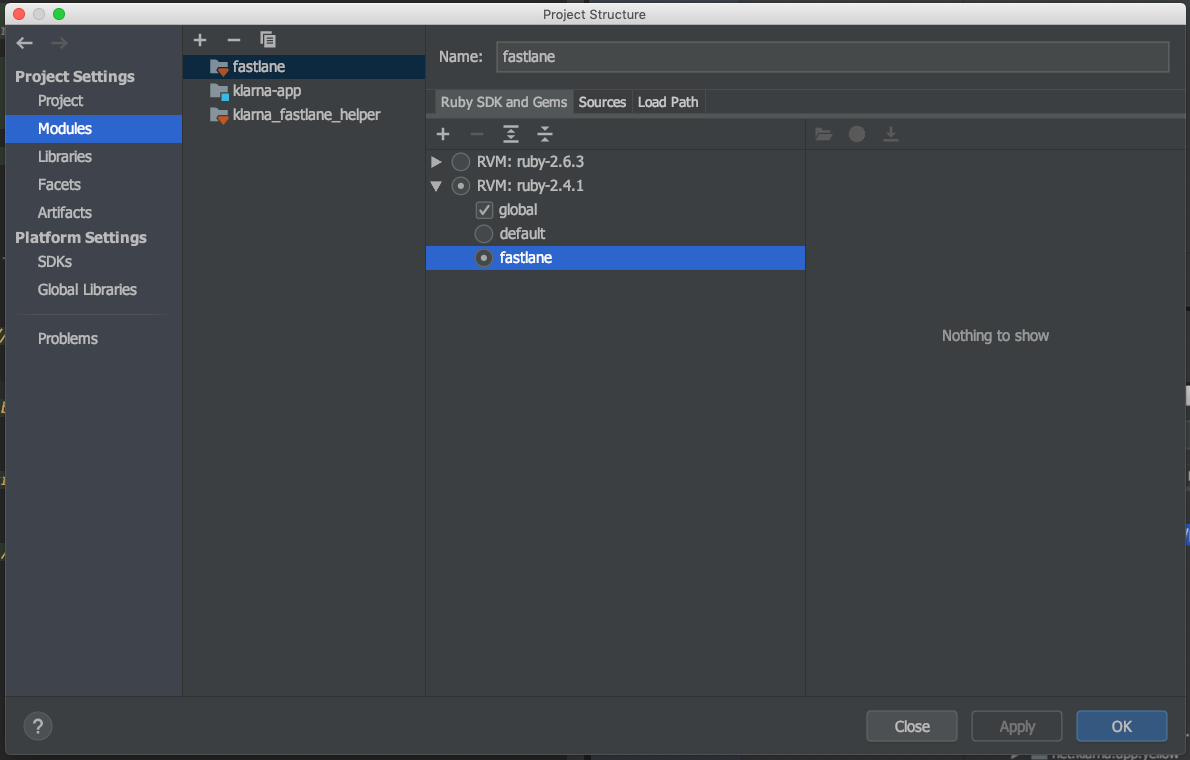Collapse the RVM ruby-2.4.1 tree node
This screenshot has width=1190, height=760.
(x=436, y=185)
